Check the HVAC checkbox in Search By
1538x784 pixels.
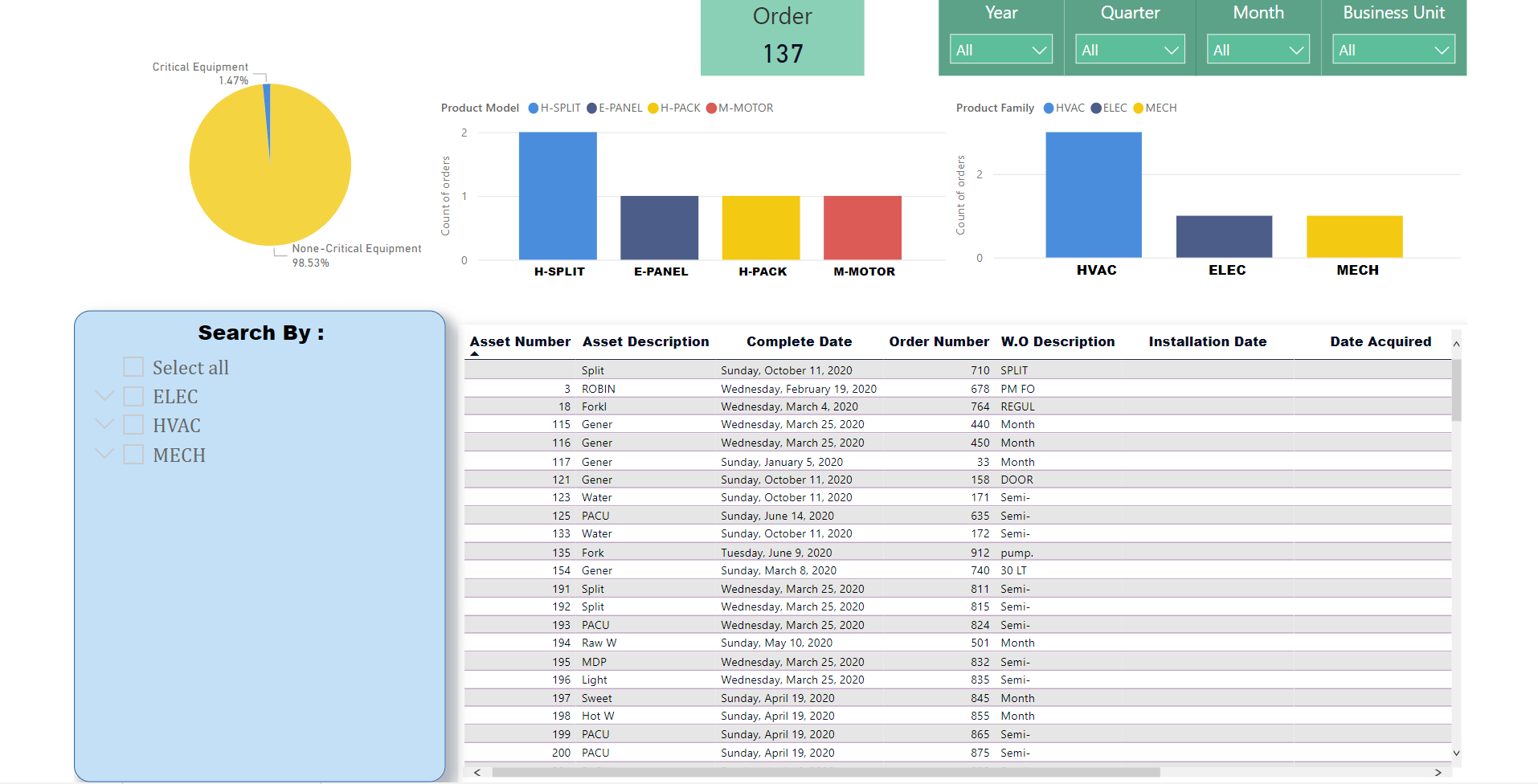133,424
